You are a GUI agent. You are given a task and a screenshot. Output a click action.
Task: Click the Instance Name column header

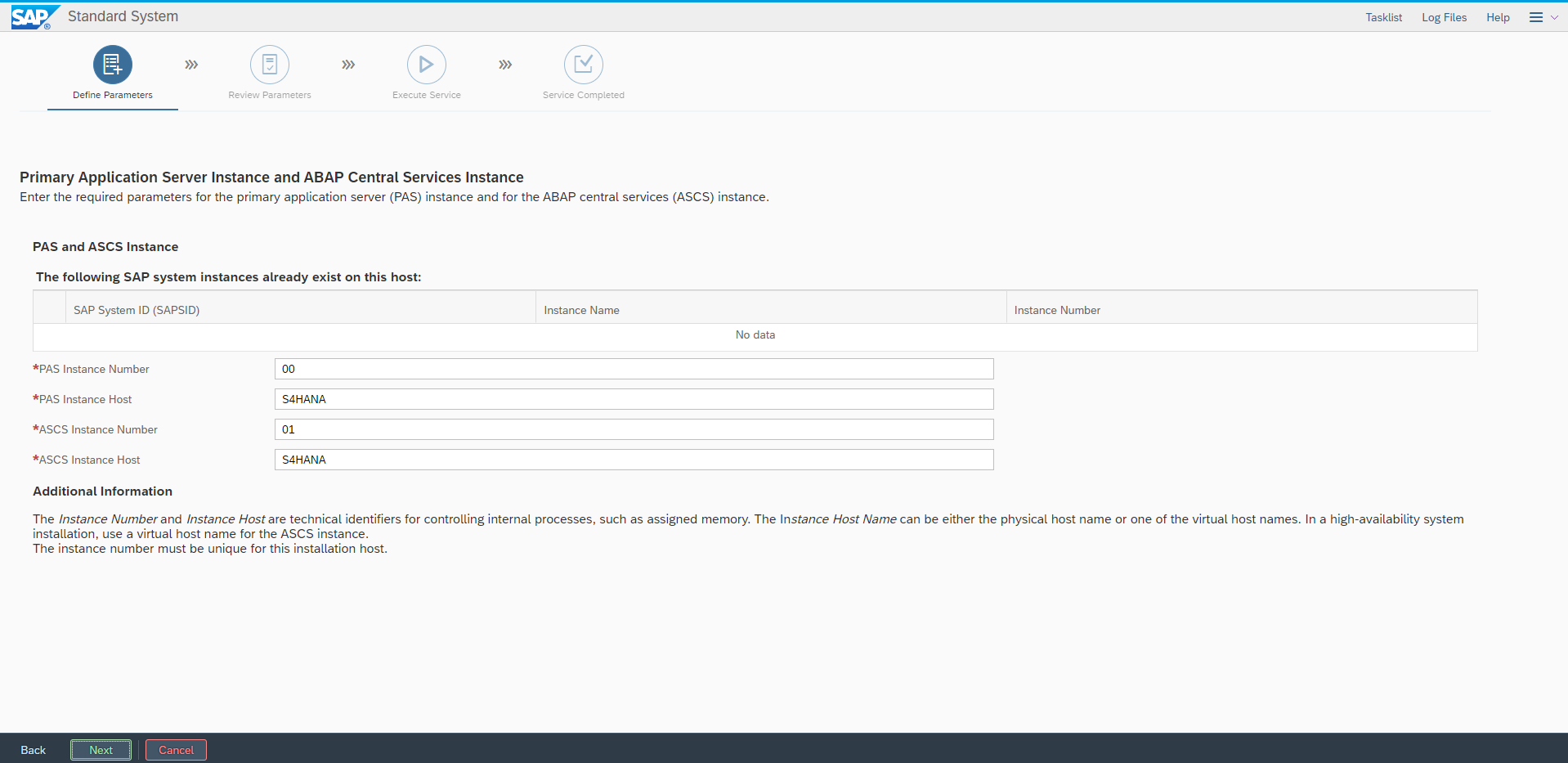(x=581, y=310)
